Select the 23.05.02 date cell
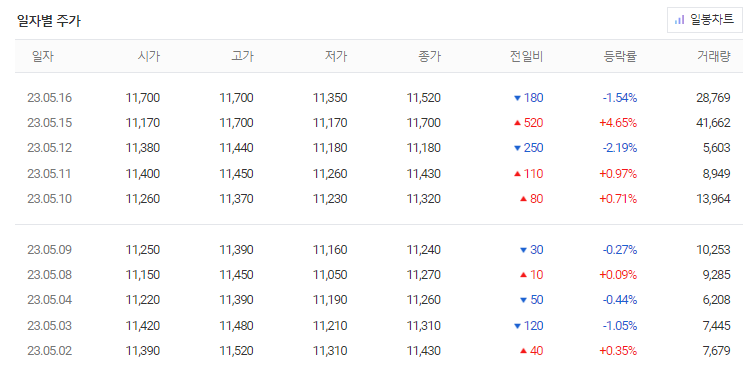Image resolution: width=754 pixels, height=374 pixels. (x=50, y=351)
